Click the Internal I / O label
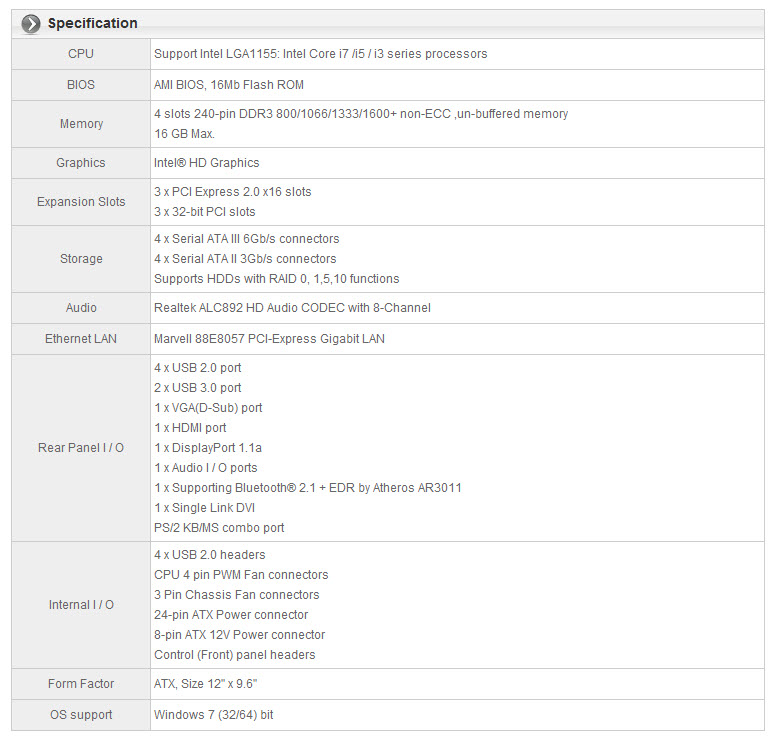Viewport: 782px width, 739px height. tap(81, 605)
